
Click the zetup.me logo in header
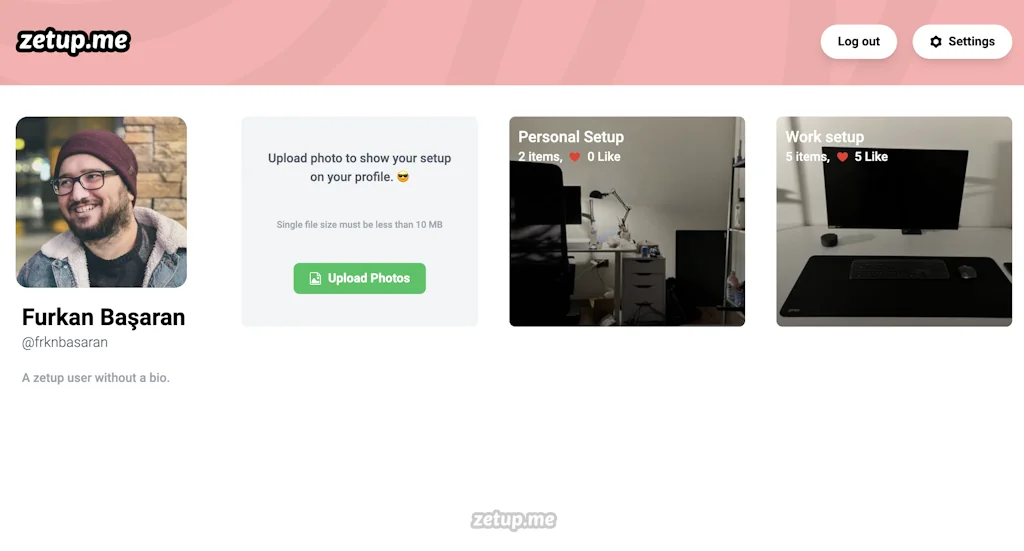click(73, 41)
